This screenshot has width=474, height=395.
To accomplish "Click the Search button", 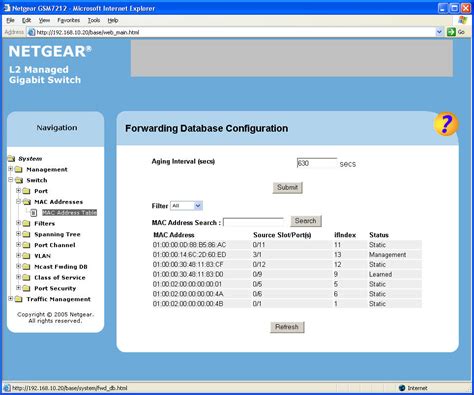I will 305,221.
